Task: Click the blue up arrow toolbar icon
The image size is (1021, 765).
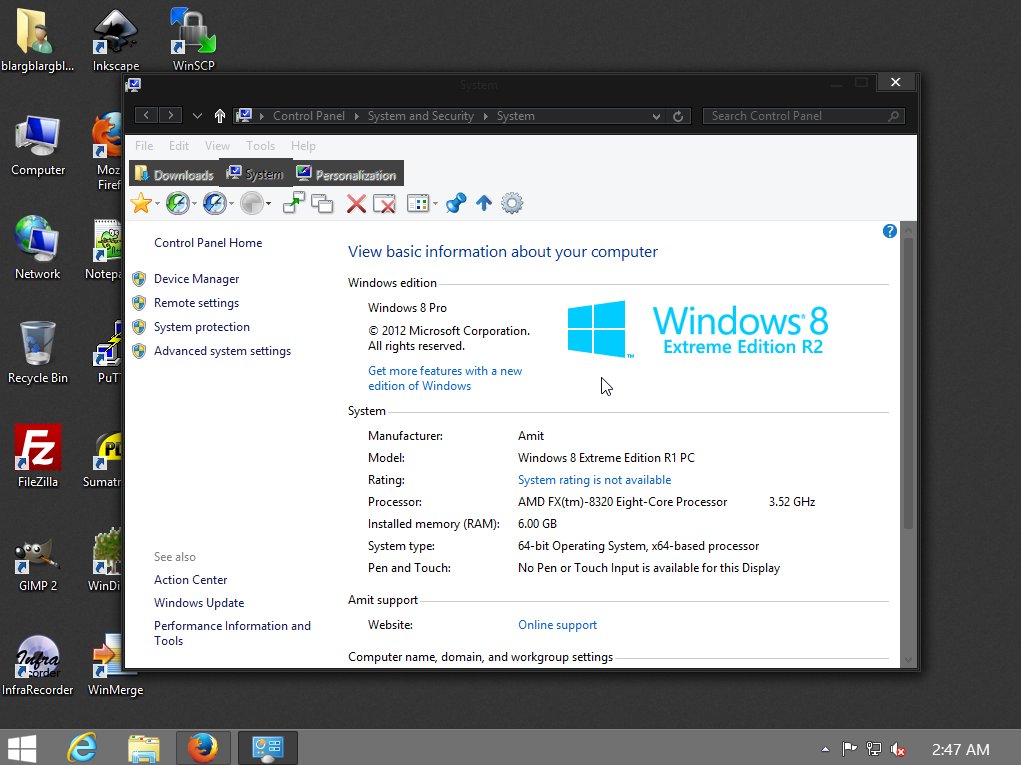Action: pyautogui.click(x=483, y=203)
